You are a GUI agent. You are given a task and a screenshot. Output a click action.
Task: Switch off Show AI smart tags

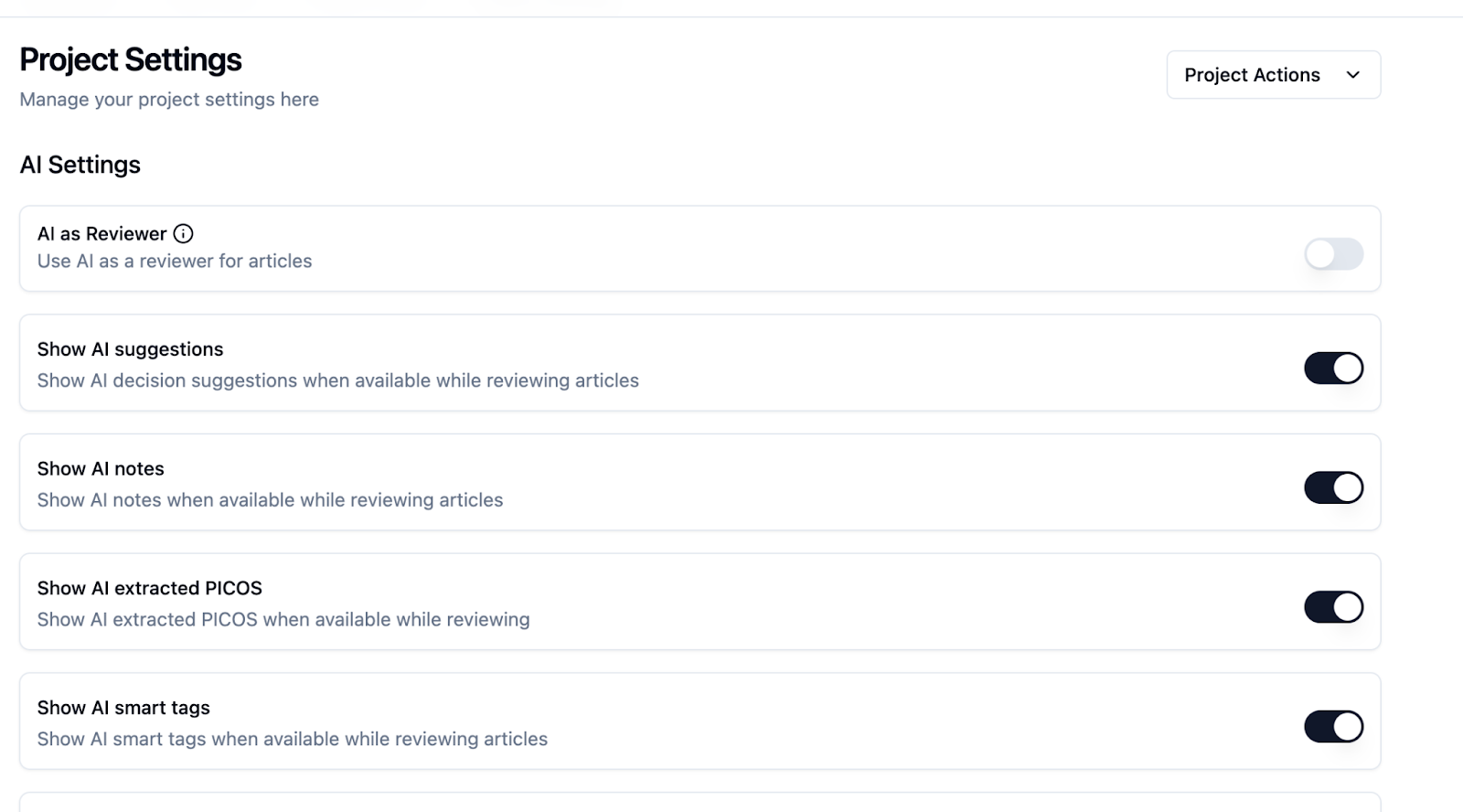(x=1333, y=727)
